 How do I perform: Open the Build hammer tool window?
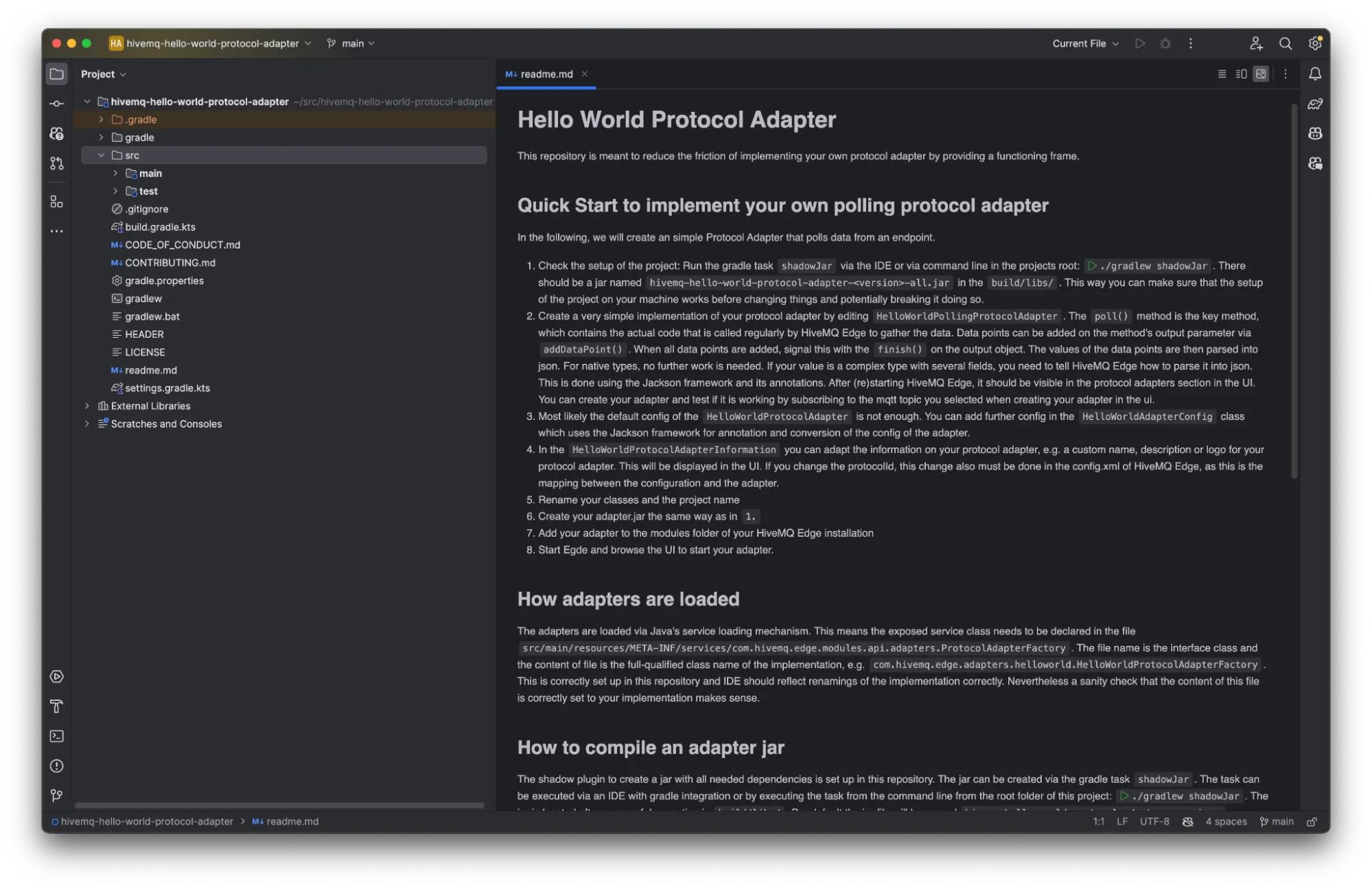click(x=57, y=706)
